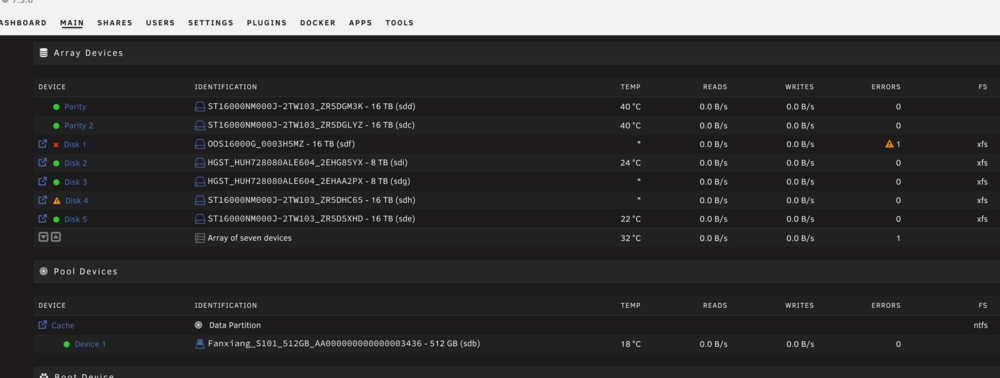Screen dimensions: 1000x378
Task: Open the Device 1 pool link
Action: click(91, 344)
